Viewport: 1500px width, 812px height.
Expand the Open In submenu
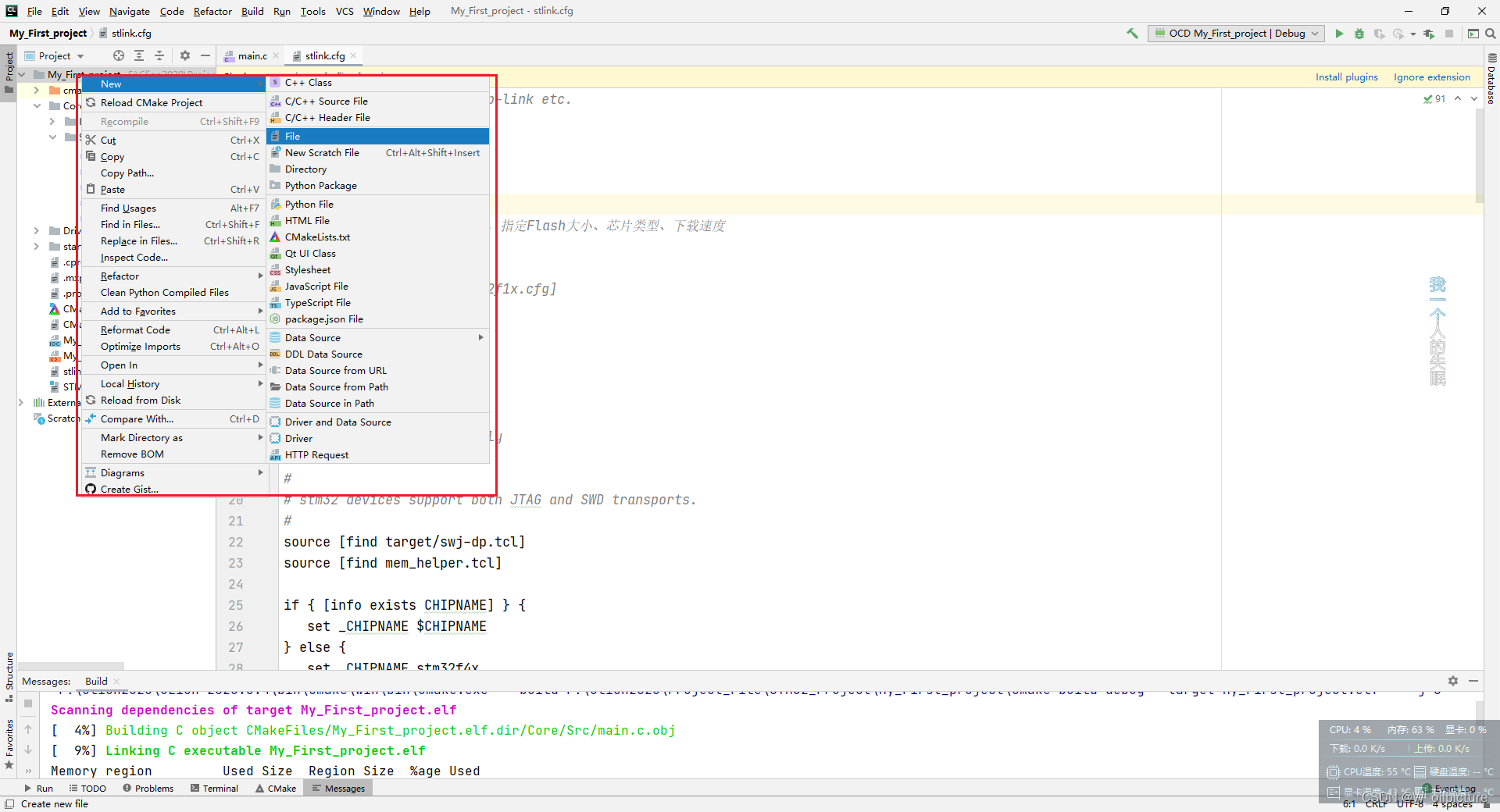174,365
